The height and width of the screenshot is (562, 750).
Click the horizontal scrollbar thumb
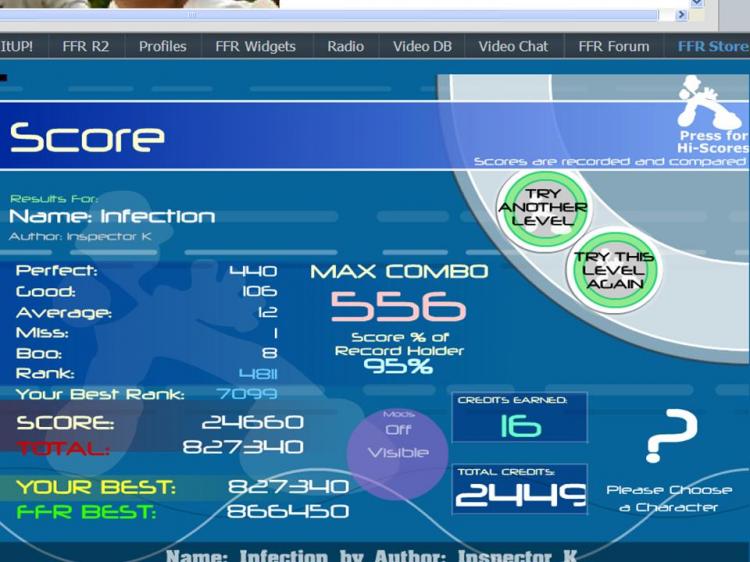point(190,15)
